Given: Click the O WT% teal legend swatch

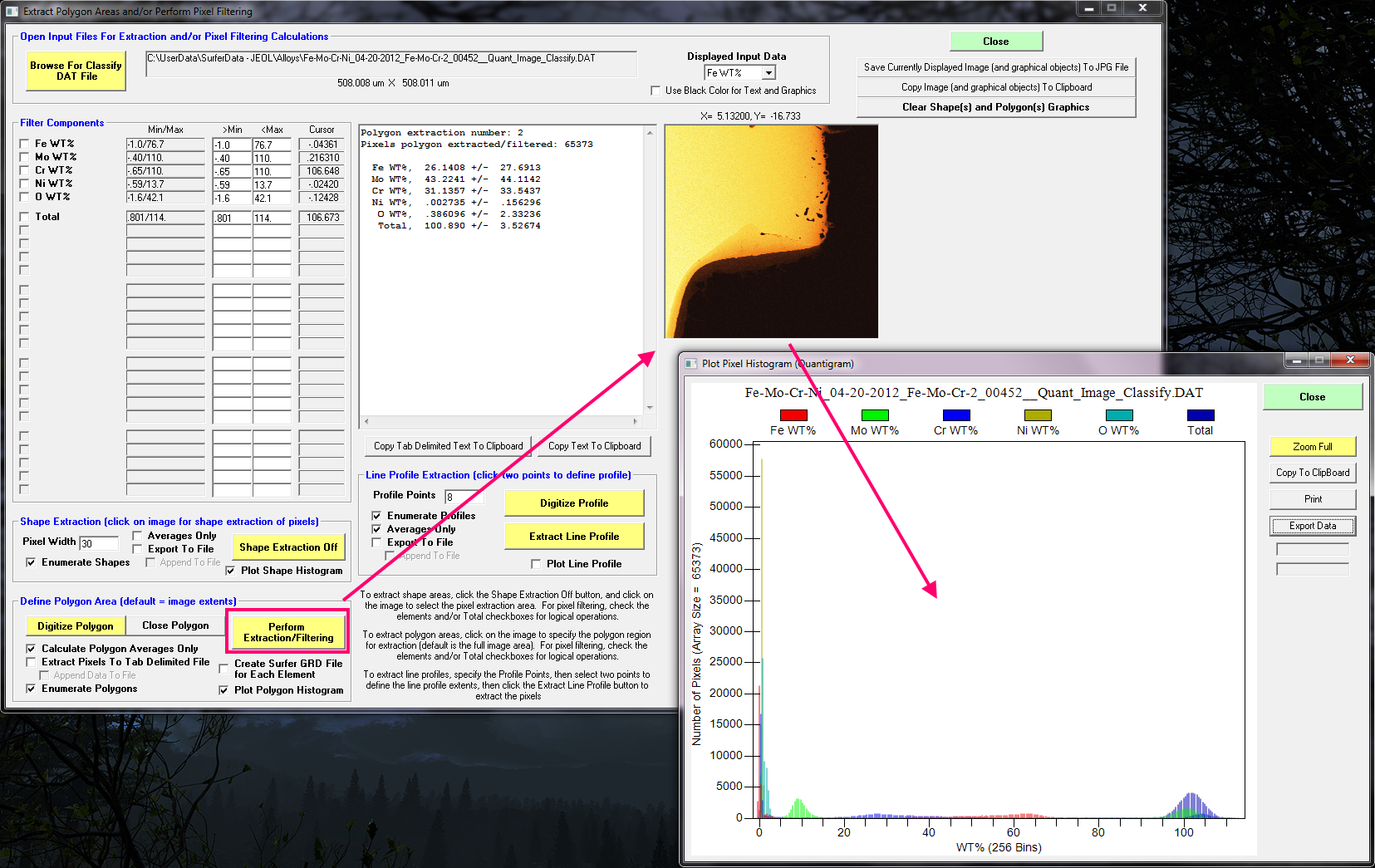Looking at the screenshot, I should [x=1119, y=414].
